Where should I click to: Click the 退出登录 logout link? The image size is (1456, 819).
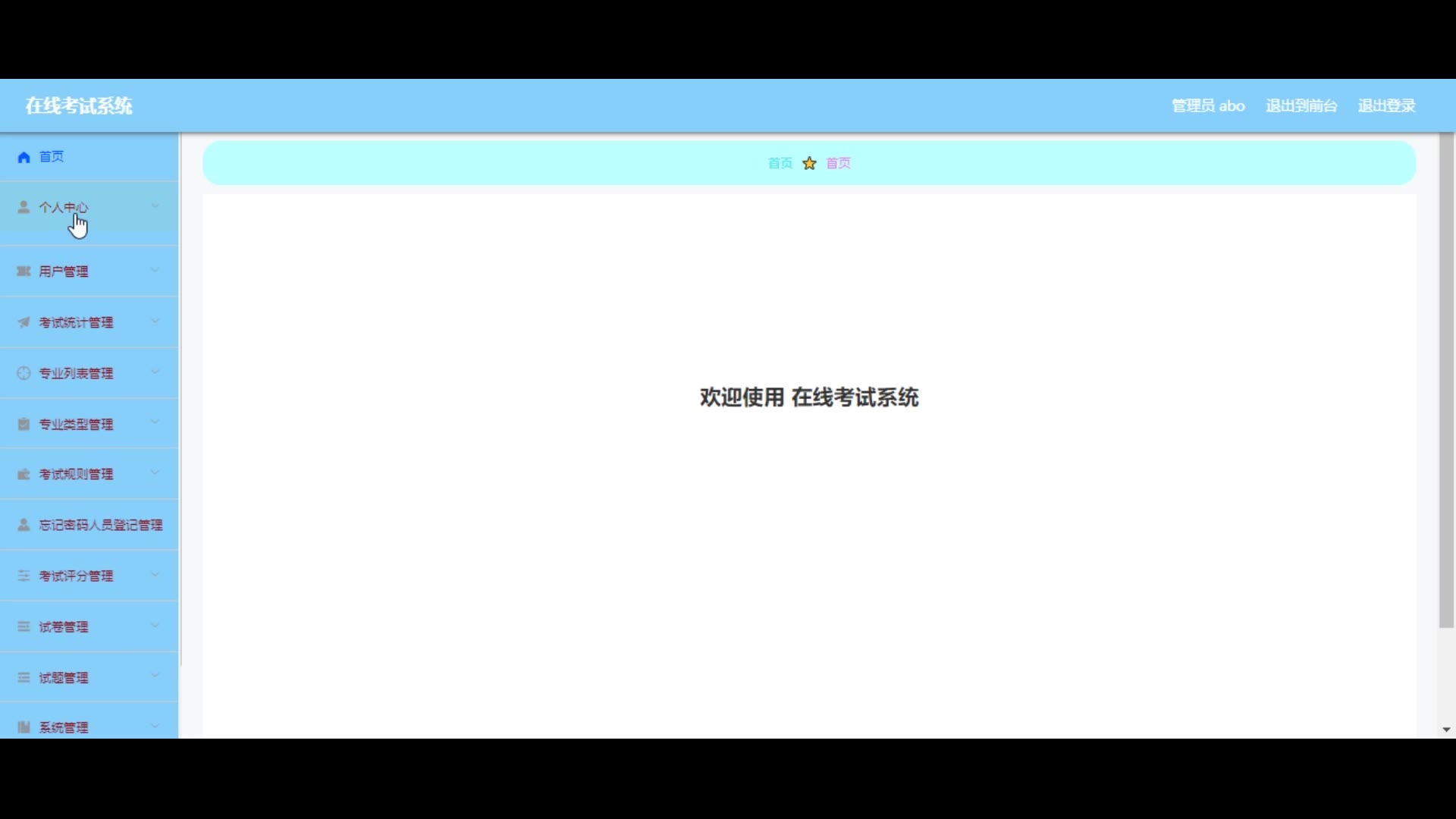pos(1386,106)
